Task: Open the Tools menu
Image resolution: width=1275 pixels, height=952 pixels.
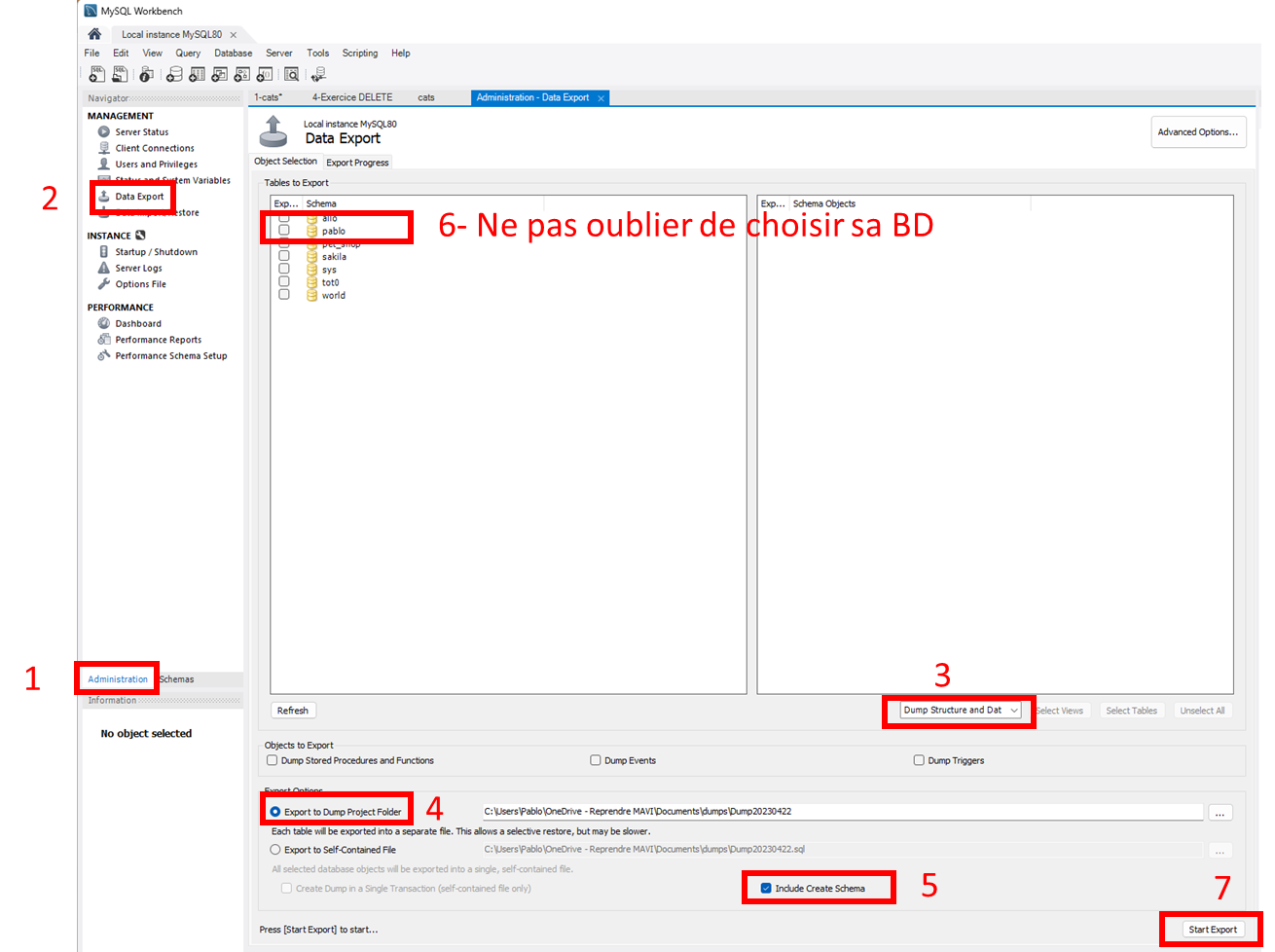Action: 318,54
